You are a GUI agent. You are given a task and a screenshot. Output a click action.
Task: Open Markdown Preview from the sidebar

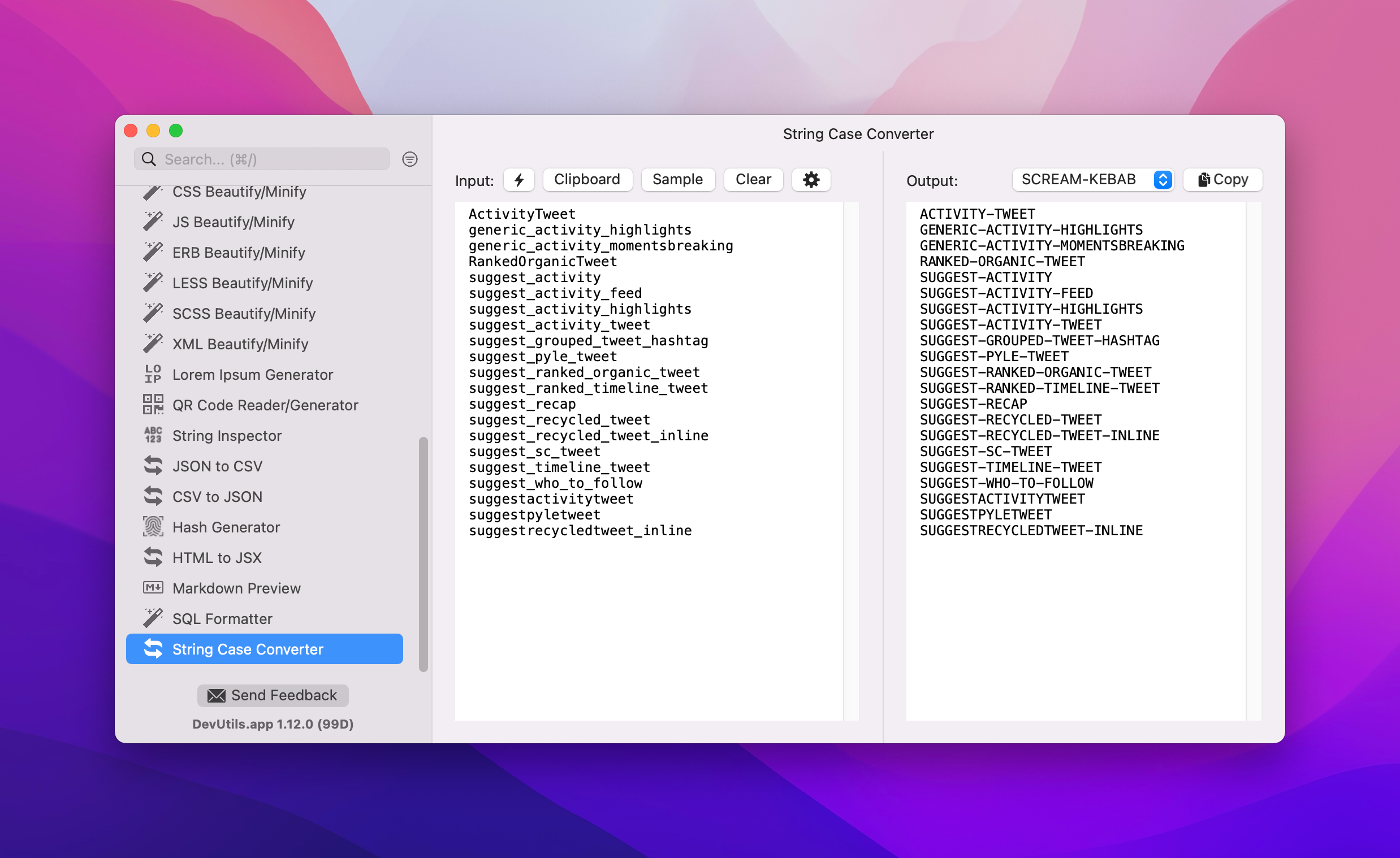(x=236, y=588)
